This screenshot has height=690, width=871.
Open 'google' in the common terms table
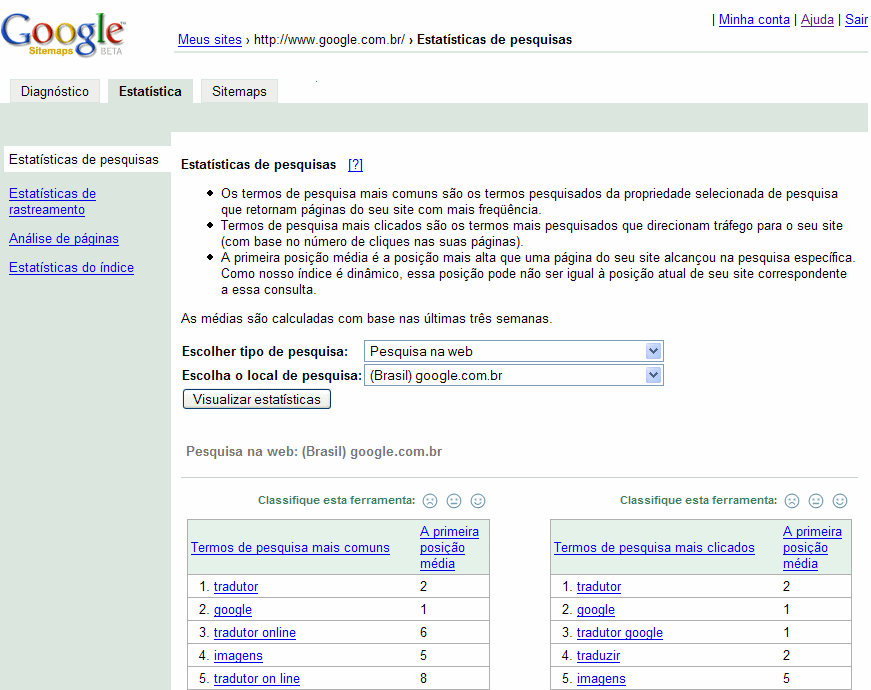233,609
